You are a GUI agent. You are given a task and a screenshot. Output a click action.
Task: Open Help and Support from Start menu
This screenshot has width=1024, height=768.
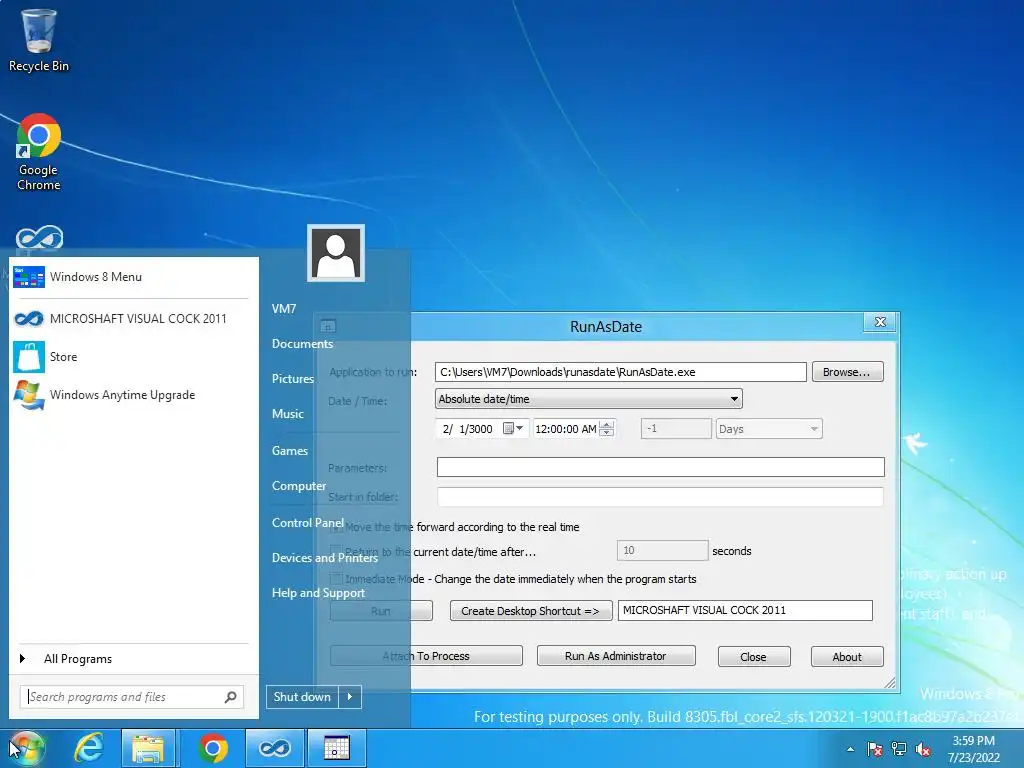click(x=318, y=593)
